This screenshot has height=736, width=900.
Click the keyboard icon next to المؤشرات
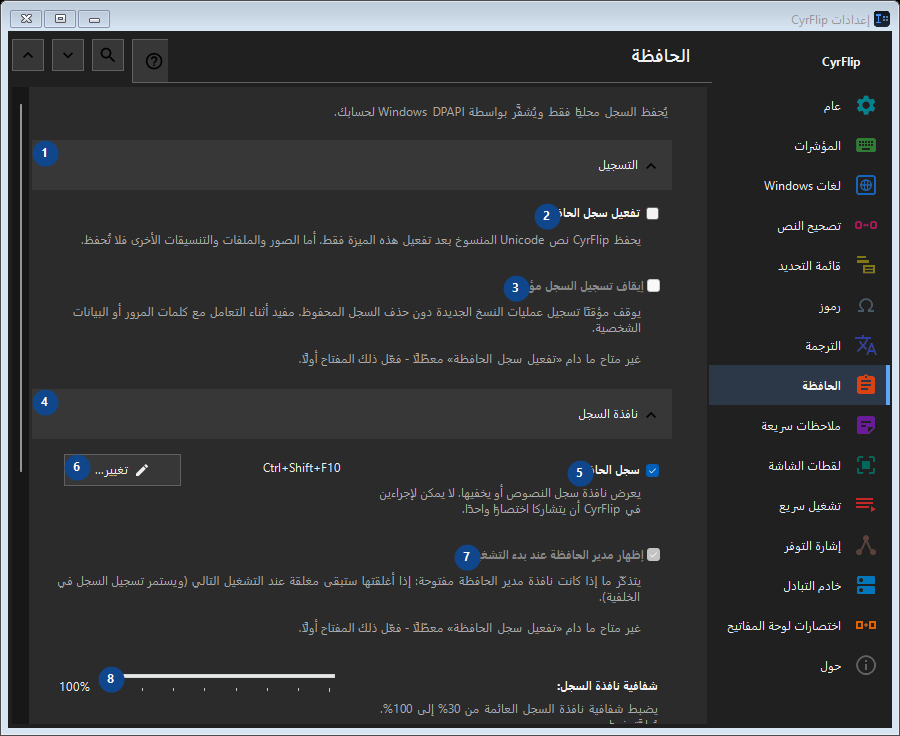point(866,145)
